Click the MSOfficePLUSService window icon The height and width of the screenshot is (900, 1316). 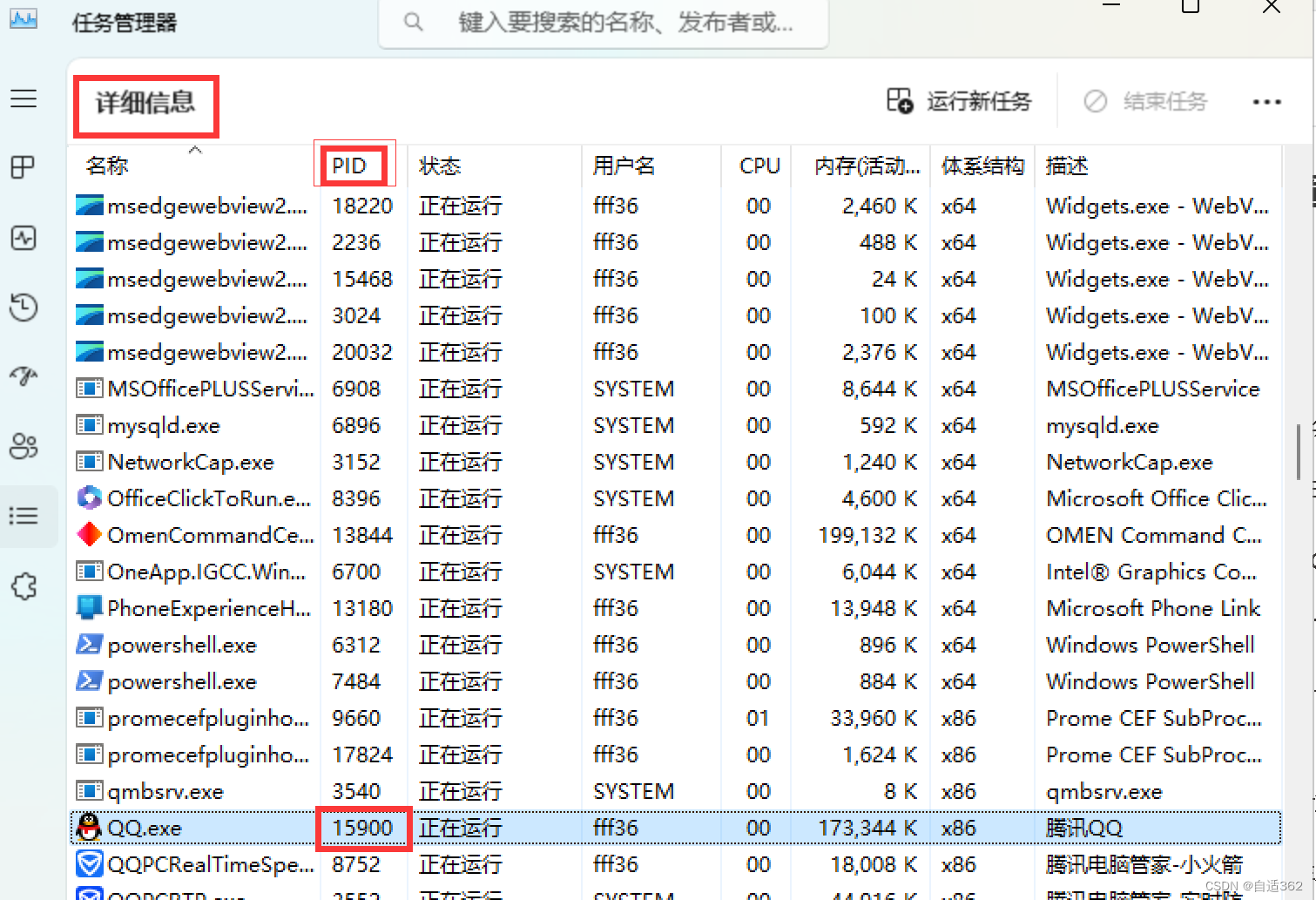point(90,388)
